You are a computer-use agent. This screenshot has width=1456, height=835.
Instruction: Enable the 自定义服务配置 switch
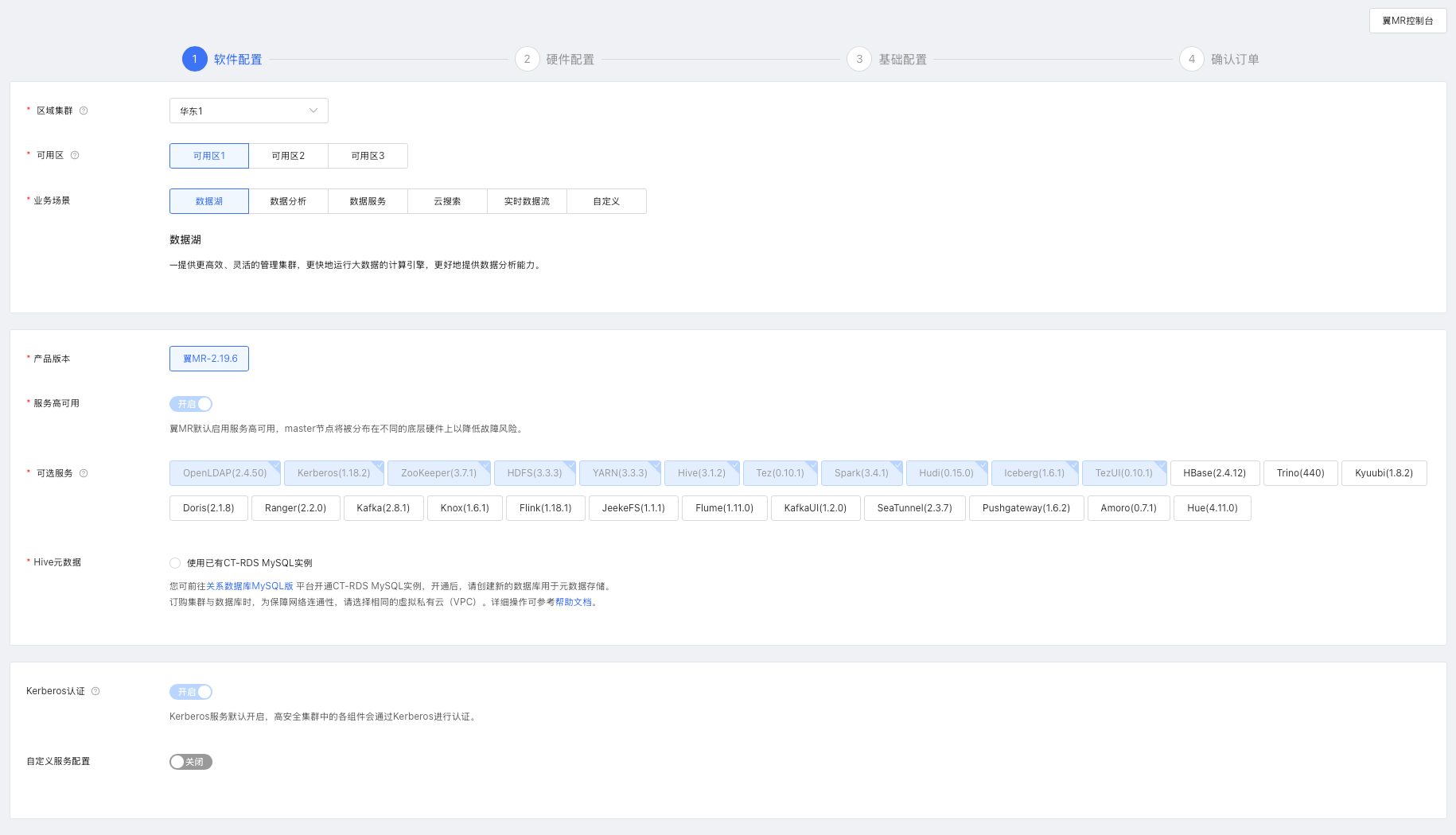click(x=191, y=762)
